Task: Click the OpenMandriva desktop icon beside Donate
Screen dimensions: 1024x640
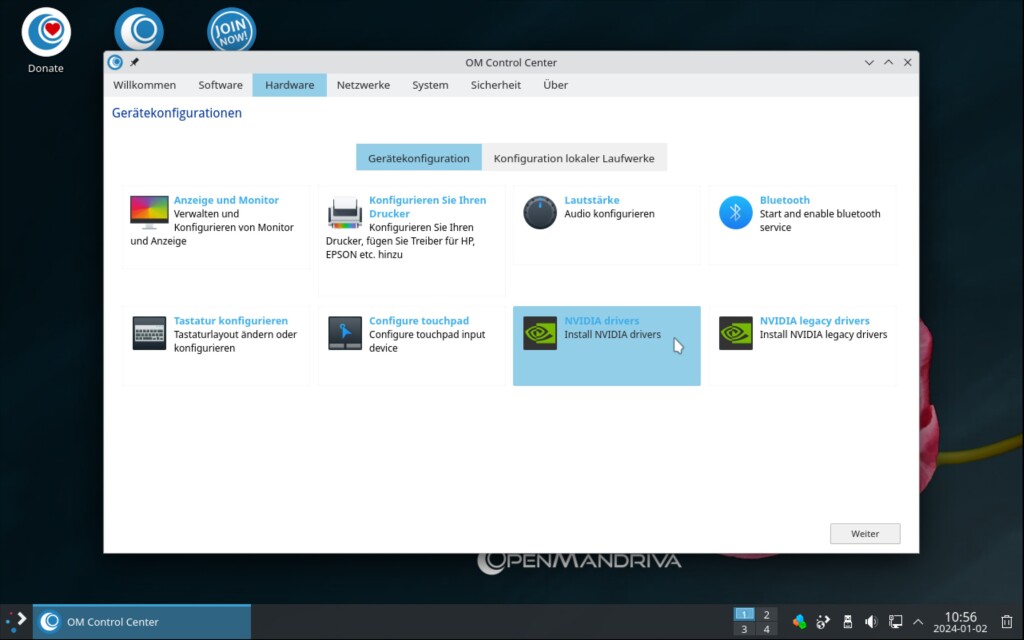Action: (x=139, y=29)
